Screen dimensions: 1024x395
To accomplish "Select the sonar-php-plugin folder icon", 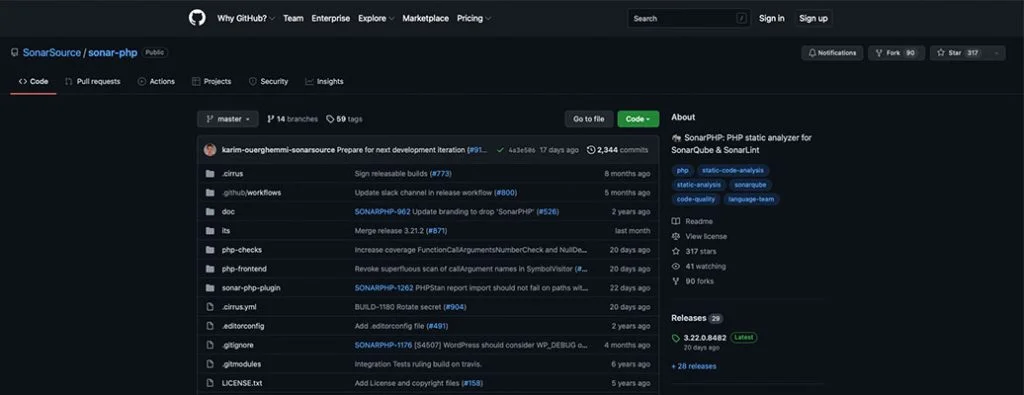I will [210, 287].
